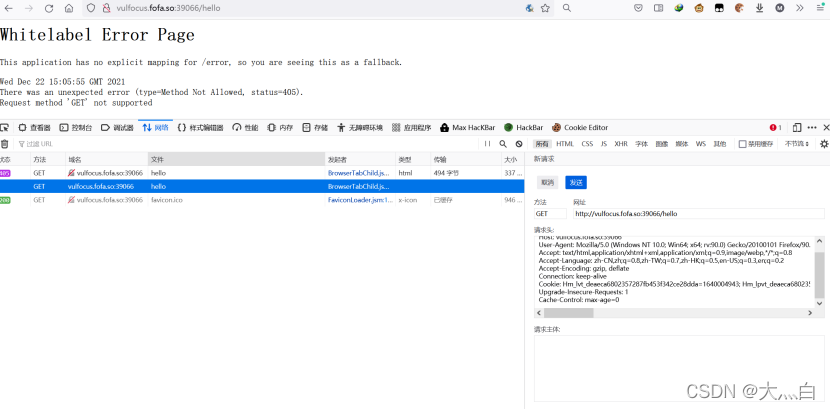The image size is (830, 410).
Task: Click the globe extension icon
Action: [x=679, y=8]
